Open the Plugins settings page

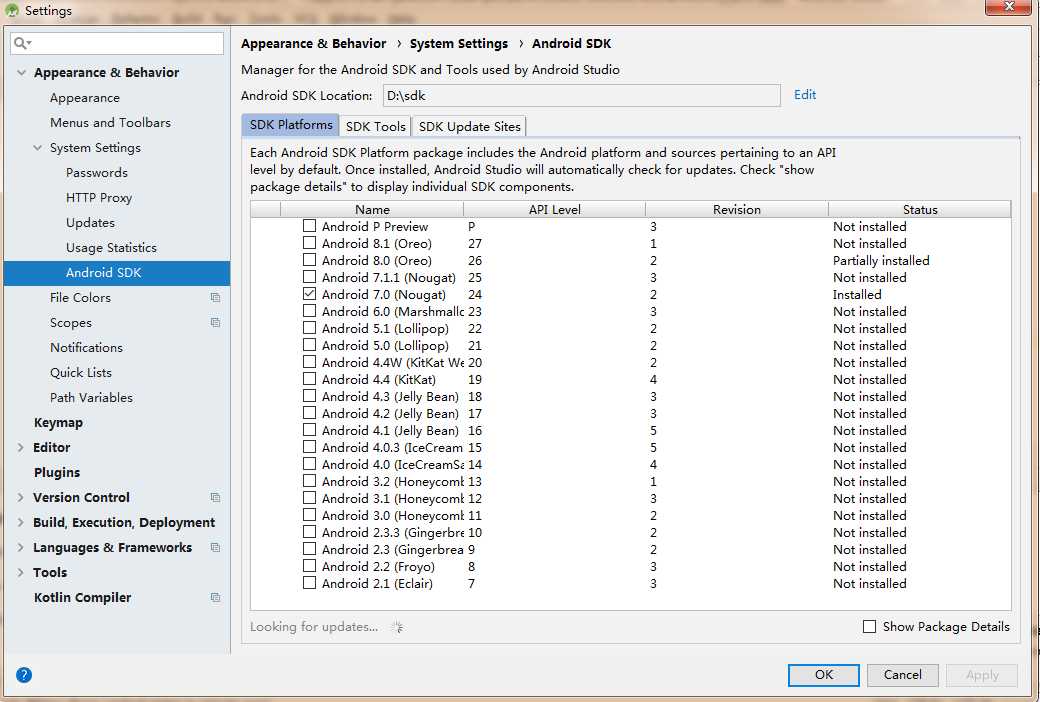click(x=57, y=472)
